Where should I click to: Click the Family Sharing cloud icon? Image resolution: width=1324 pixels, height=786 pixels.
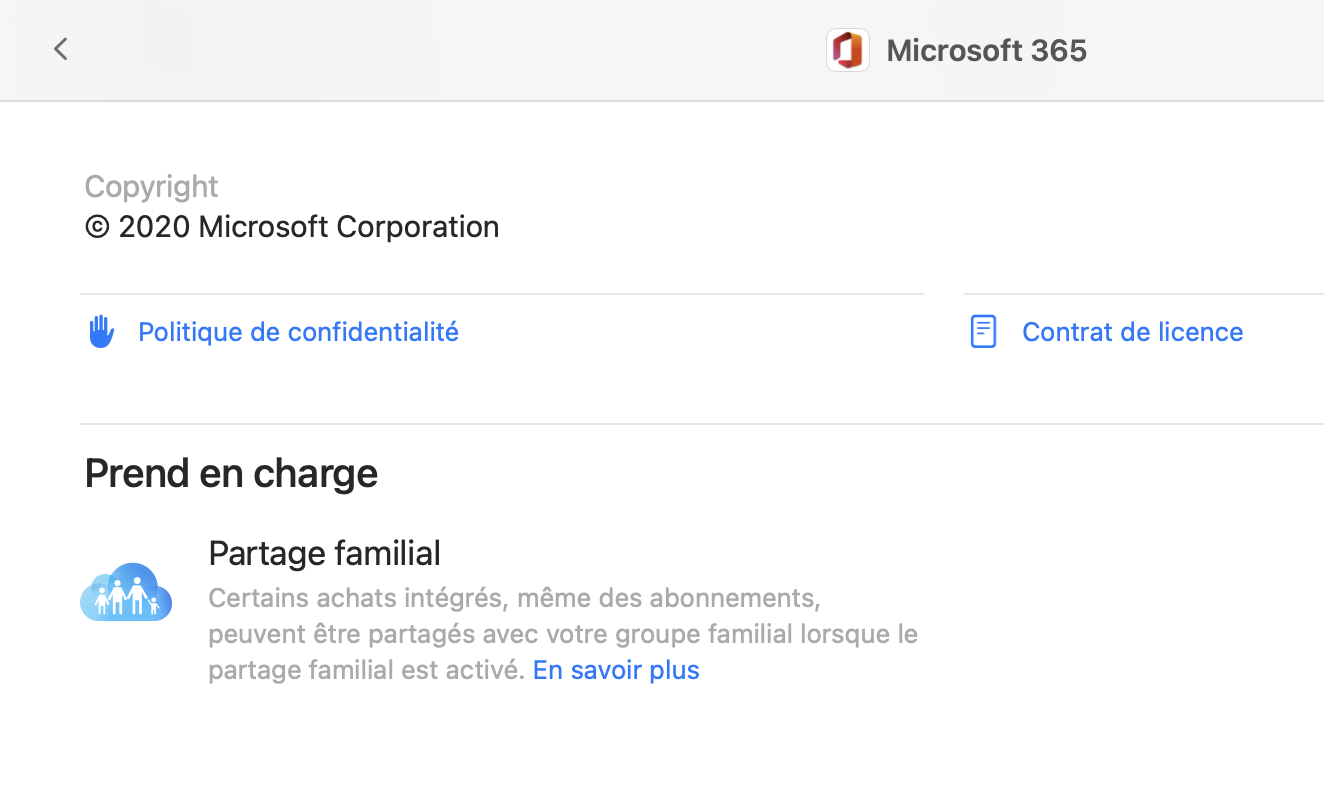126,592
